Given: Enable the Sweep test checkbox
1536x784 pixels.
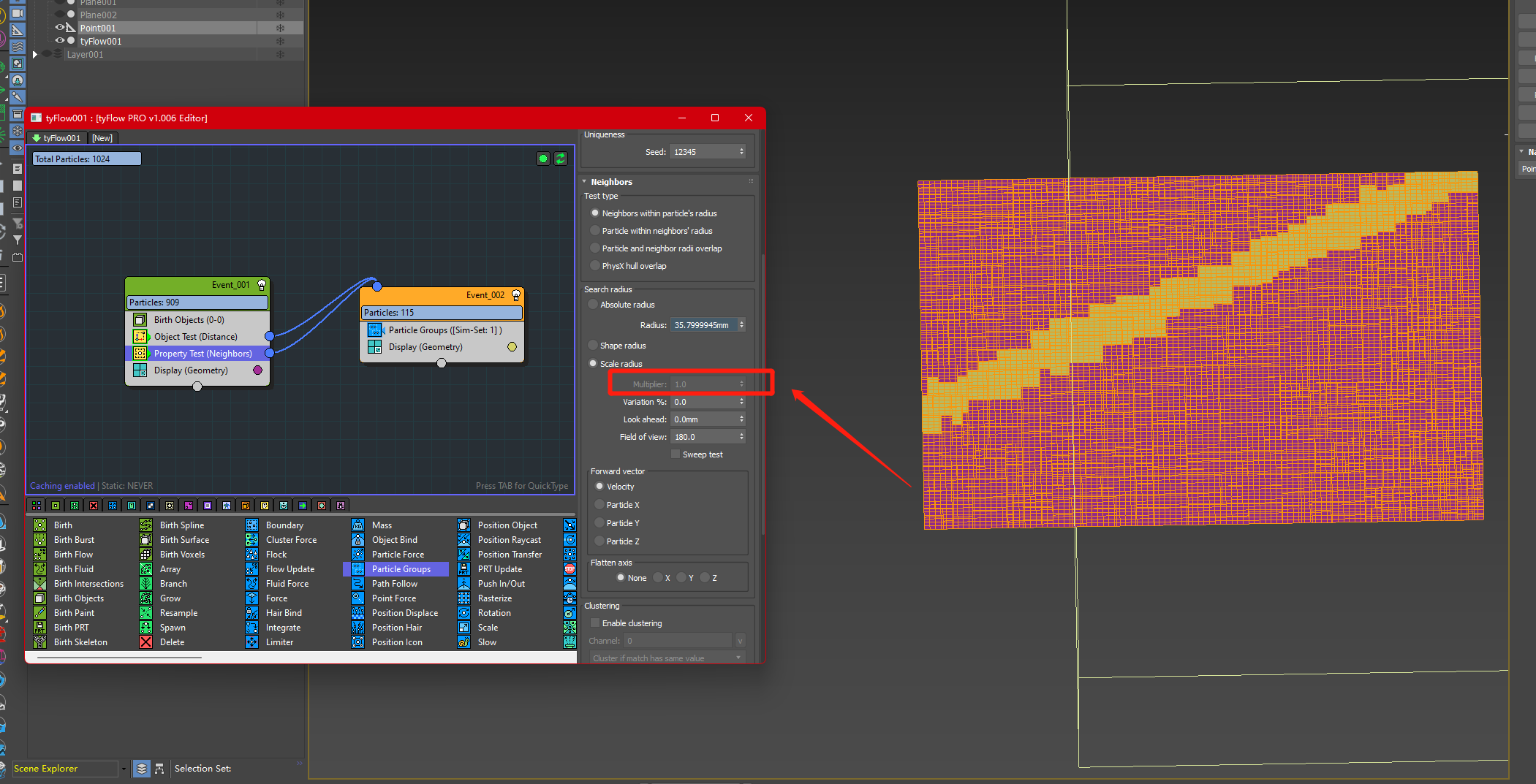Looking at the screenshot, I should click(676, 454).
